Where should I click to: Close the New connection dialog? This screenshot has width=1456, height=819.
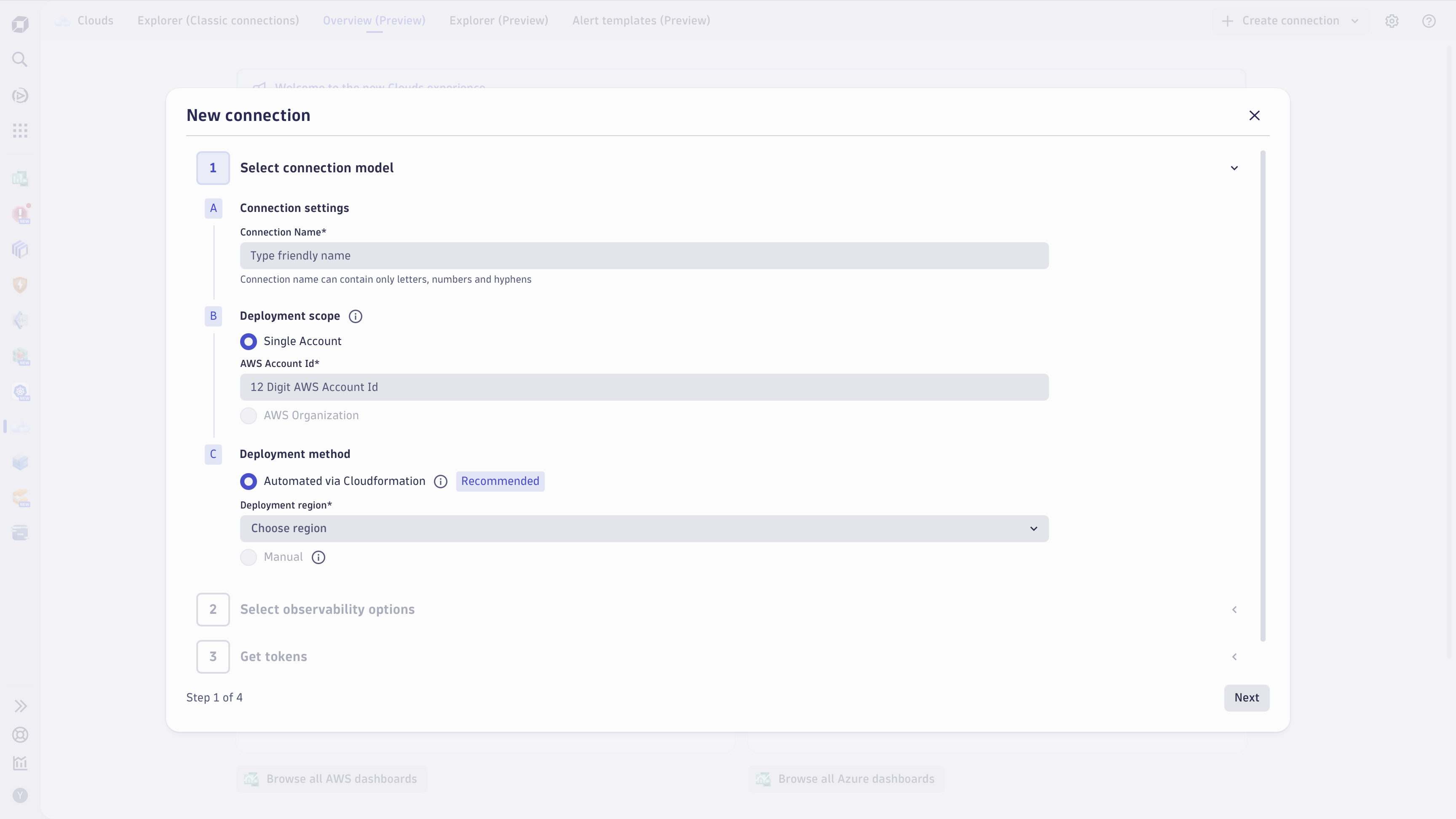coord(1254,115)
